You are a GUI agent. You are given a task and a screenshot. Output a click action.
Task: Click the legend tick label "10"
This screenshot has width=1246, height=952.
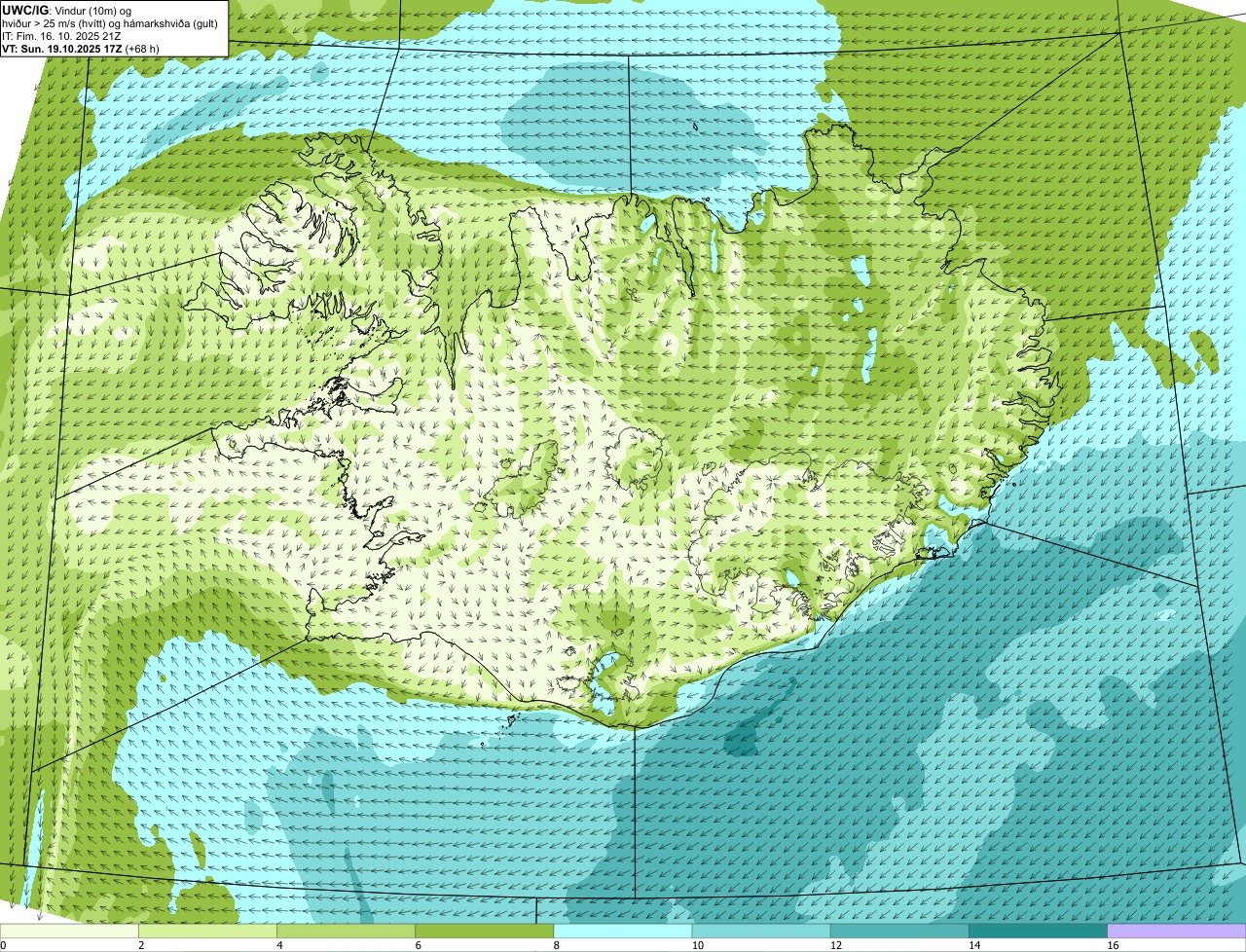click(x=697, y=945)
